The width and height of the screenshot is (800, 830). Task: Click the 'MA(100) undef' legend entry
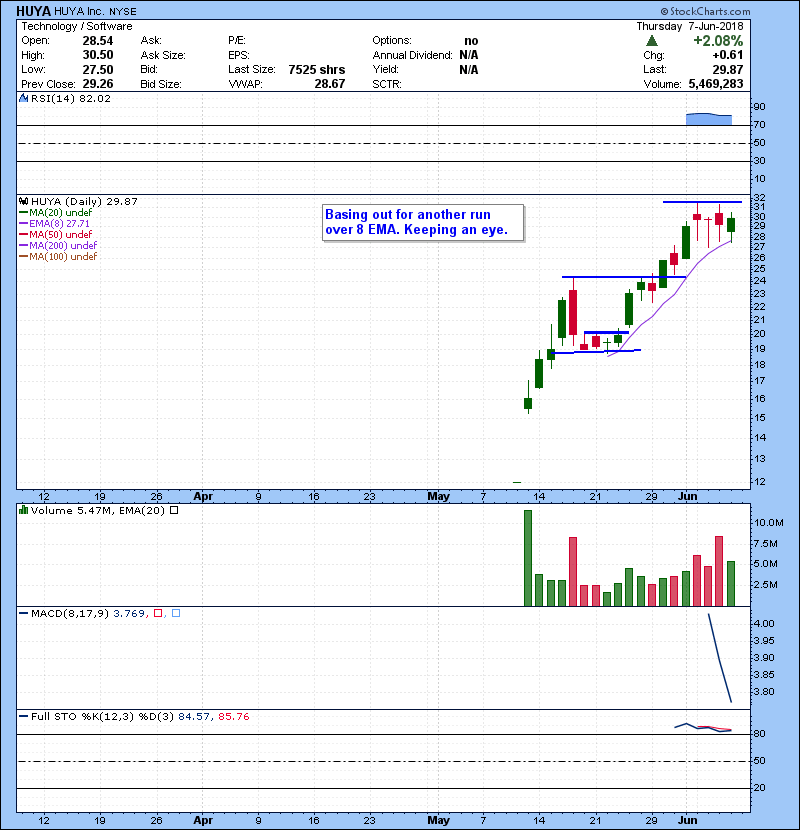pos(63,257)
